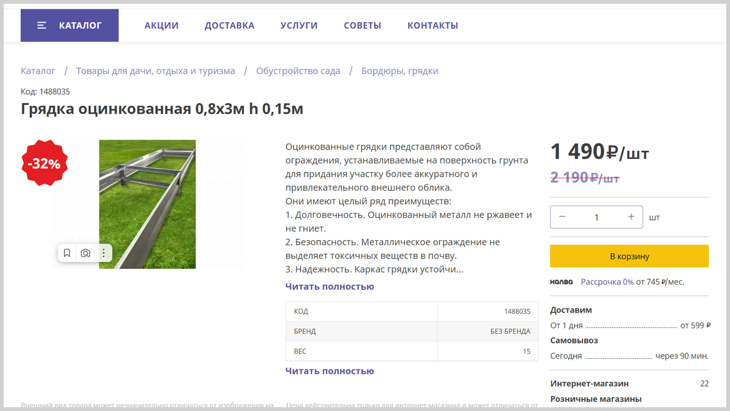Open the Контакты page
The width and height of the screenshot is (730, 411).
433,26
